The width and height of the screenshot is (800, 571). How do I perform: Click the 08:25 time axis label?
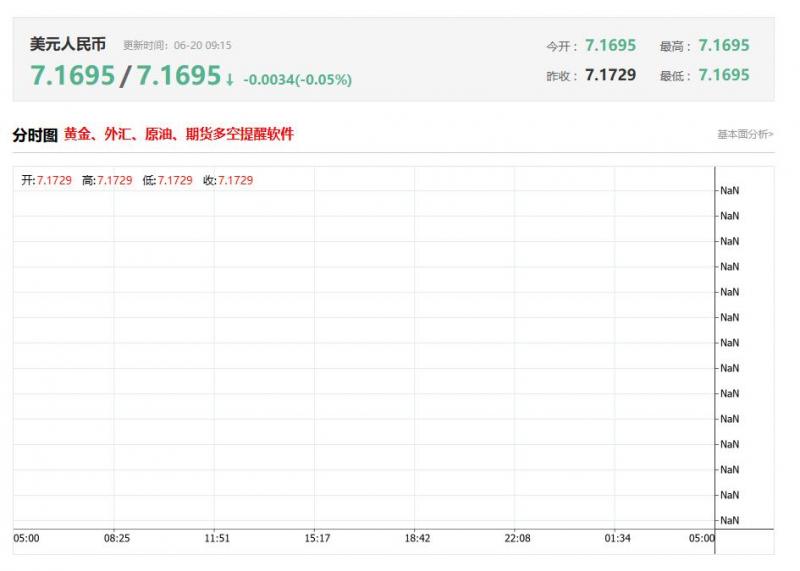pyautogui.click(x=117, y=538)
